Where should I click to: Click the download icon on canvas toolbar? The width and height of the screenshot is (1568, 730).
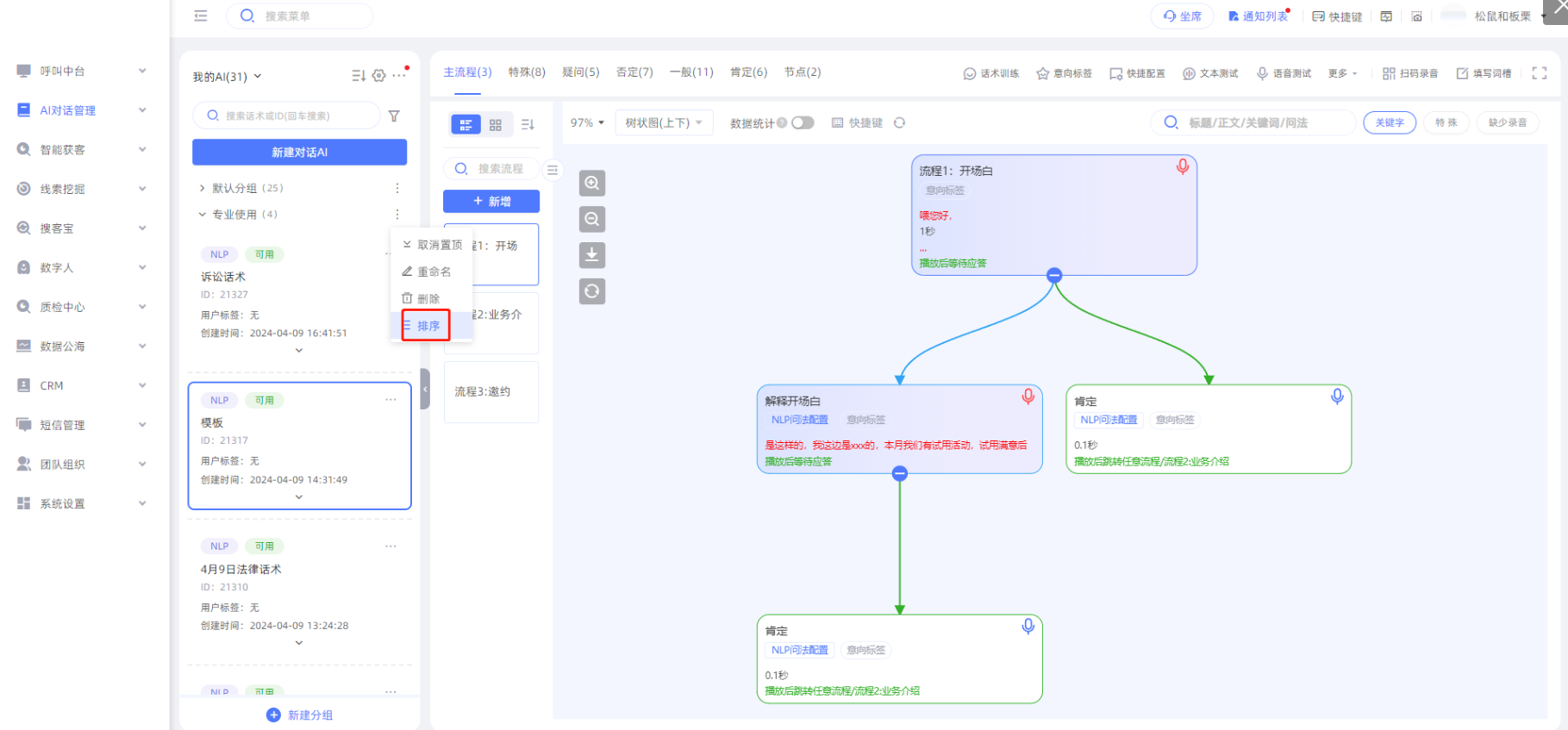[591, 255]
